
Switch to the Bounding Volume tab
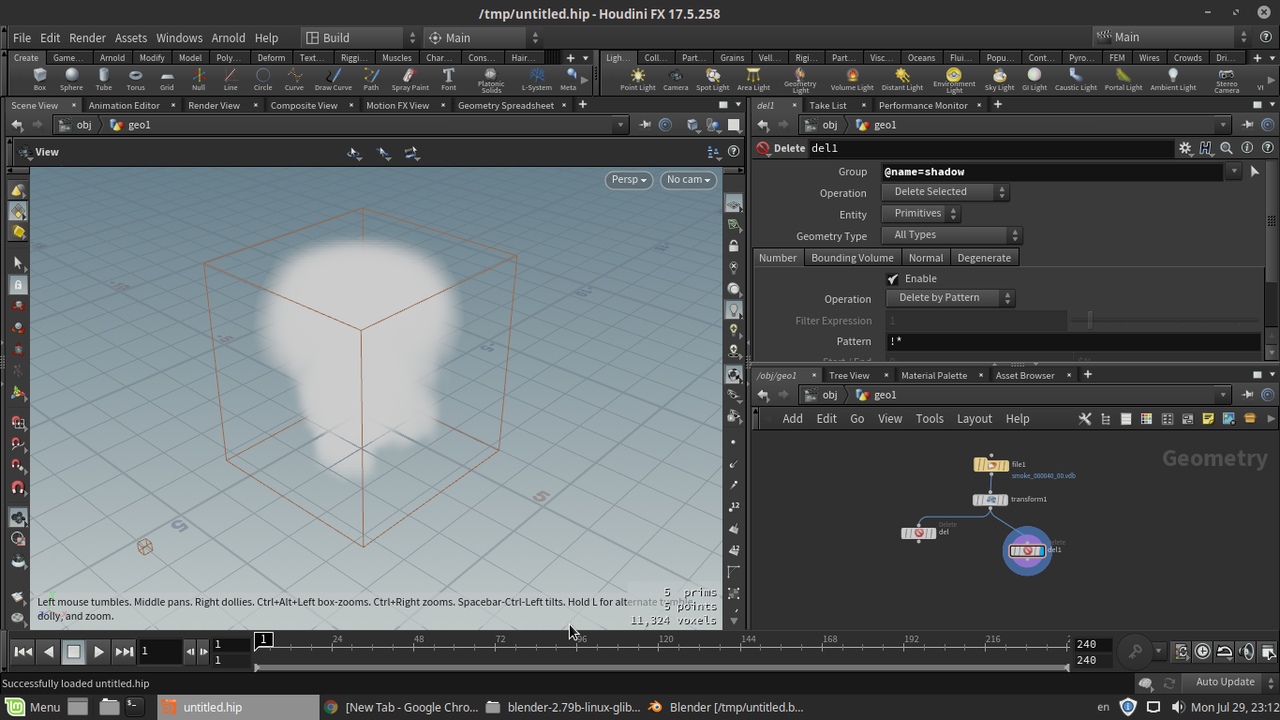pos(852,258)
